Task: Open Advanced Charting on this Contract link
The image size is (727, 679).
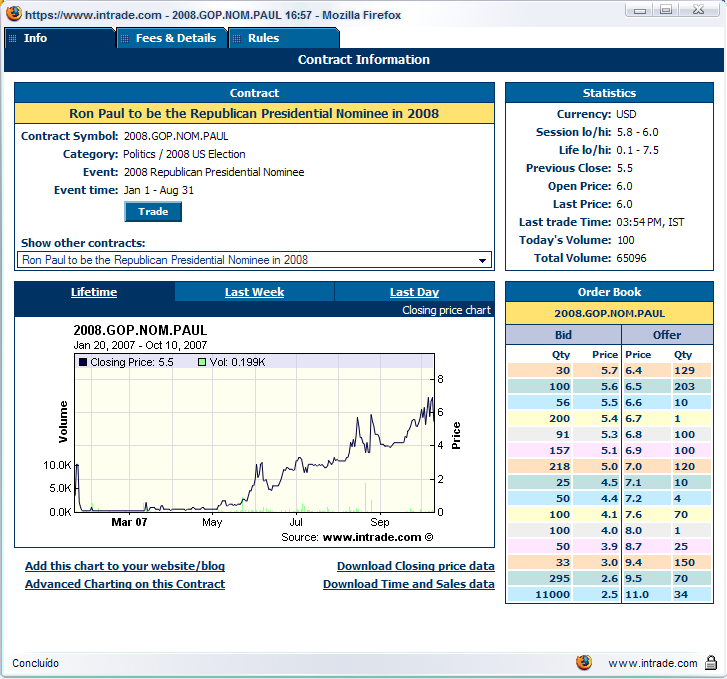Action: [125, 584]
